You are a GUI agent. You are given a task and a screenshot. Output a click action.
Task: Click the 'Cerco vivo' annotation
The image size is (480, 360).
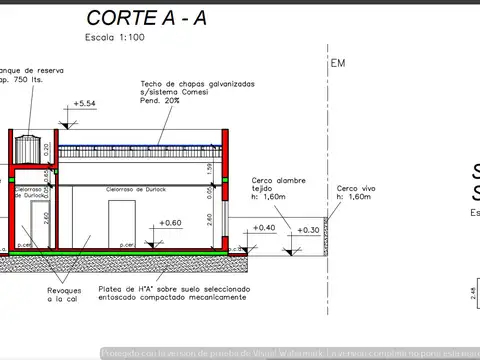(356, 189)
